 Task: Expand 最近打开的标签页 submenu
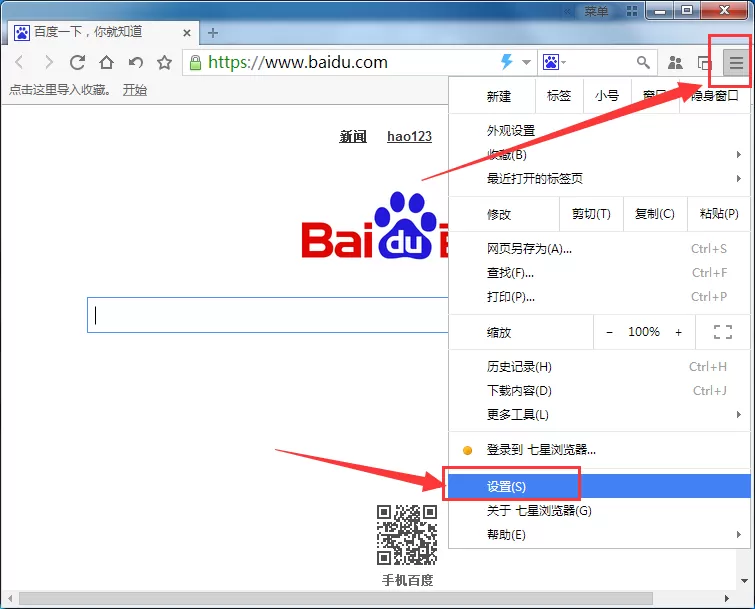pyautogui.click(x=599, y=179)
